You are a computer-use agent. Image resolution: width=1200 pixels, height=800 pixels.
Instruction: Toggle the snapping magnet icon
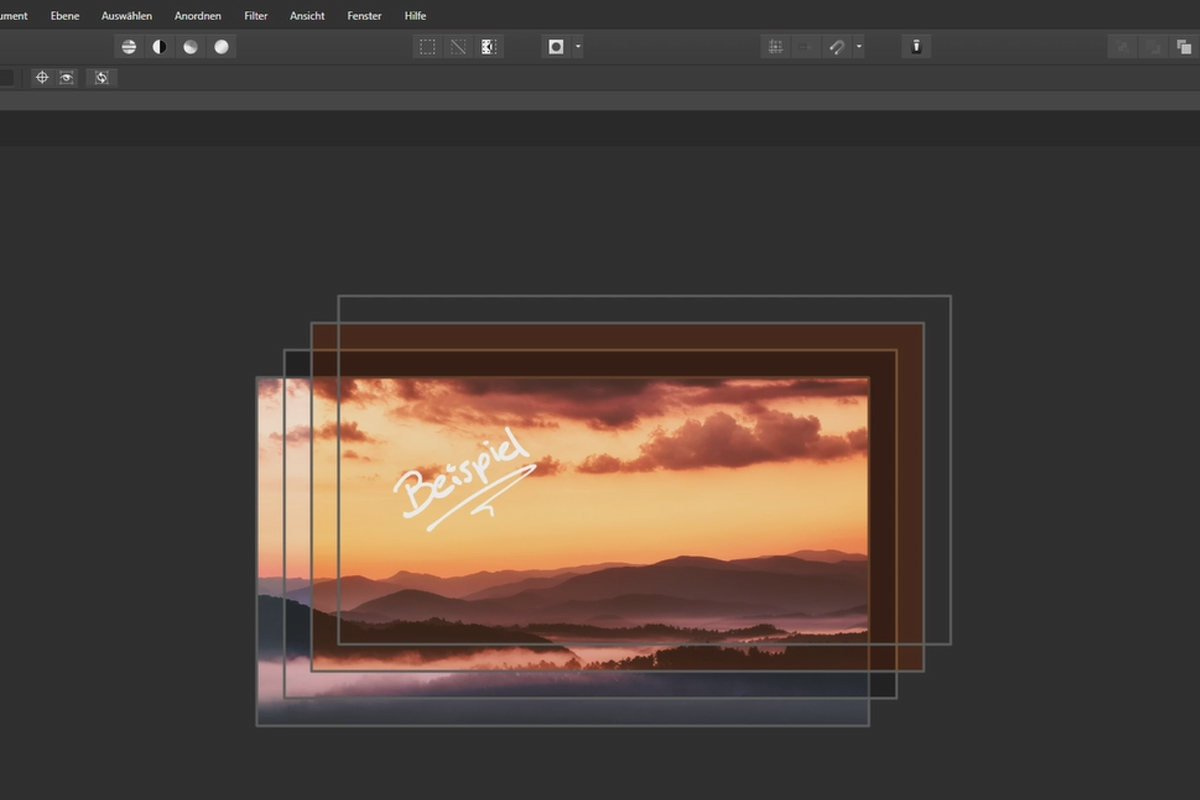[x=837, y=47]
